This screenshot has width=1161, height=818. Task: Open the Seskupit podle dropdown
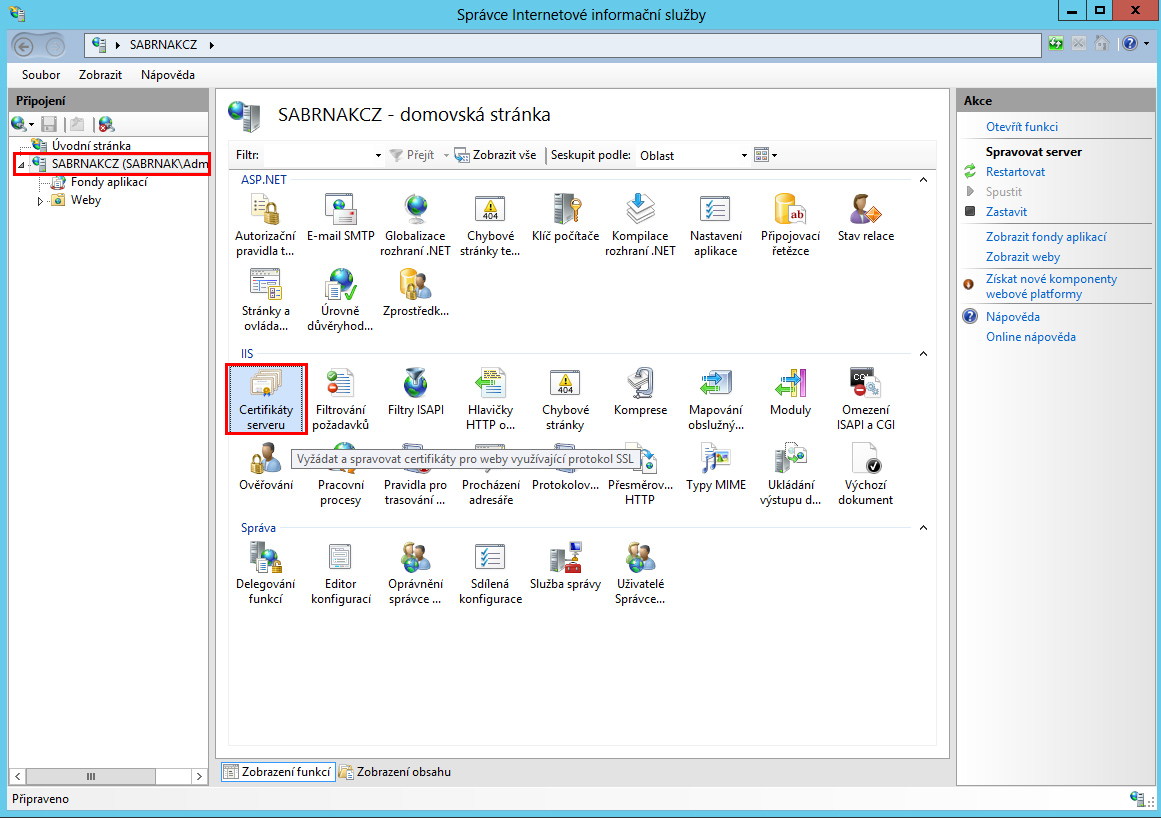(x=743, y=156)
